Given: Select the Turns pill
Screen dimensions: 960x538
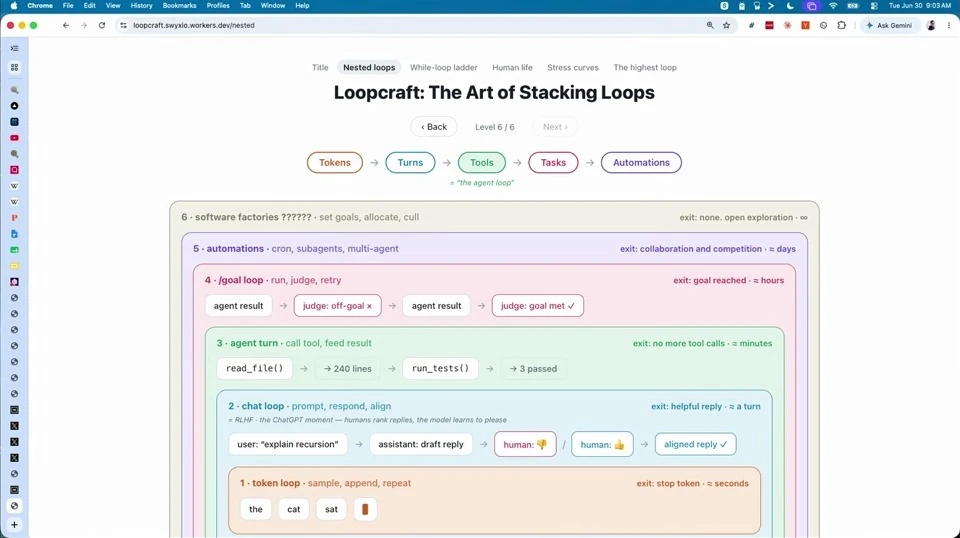Looking at the screenshot, I should click(410, 163).
